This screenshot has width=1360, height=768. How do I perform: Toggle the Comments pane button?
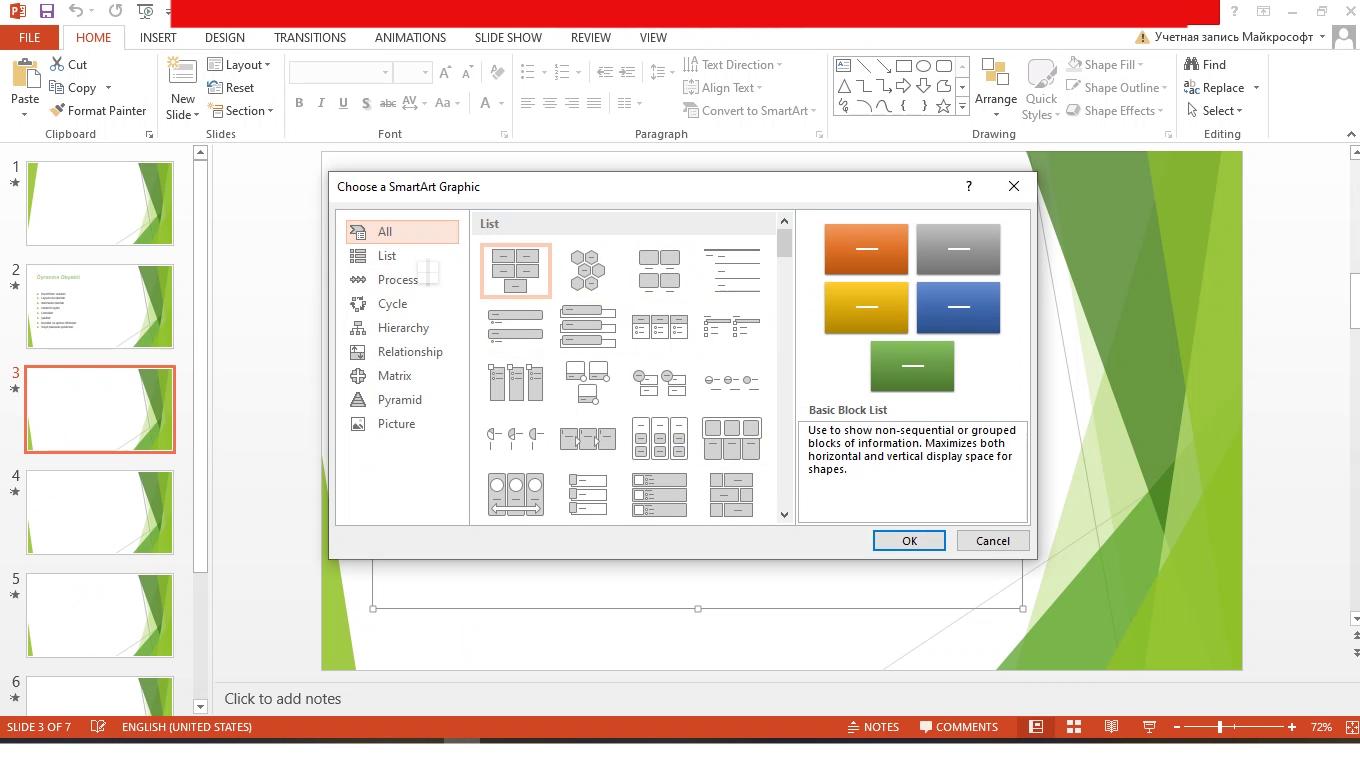958,727
